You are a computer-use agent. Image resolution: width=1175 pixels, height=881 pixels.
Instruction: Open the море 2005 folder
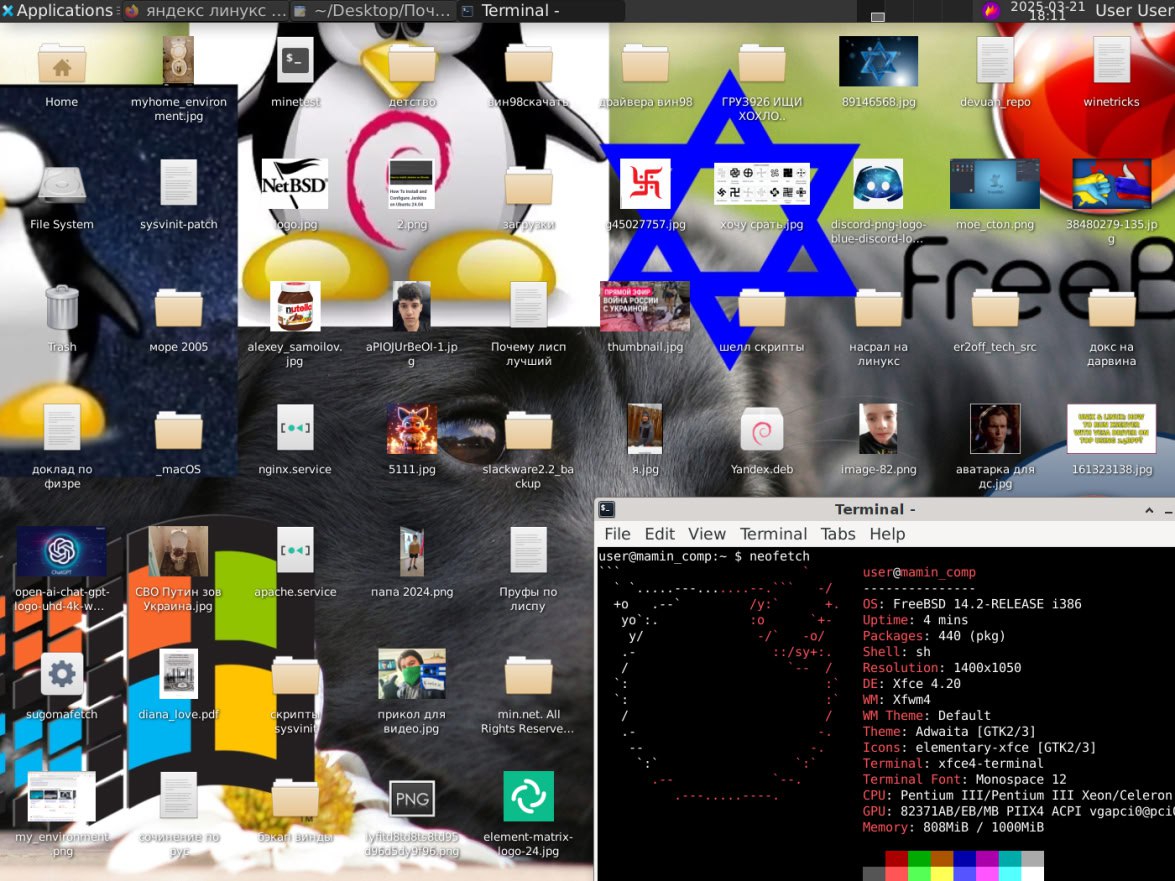[x=178, y=309]
